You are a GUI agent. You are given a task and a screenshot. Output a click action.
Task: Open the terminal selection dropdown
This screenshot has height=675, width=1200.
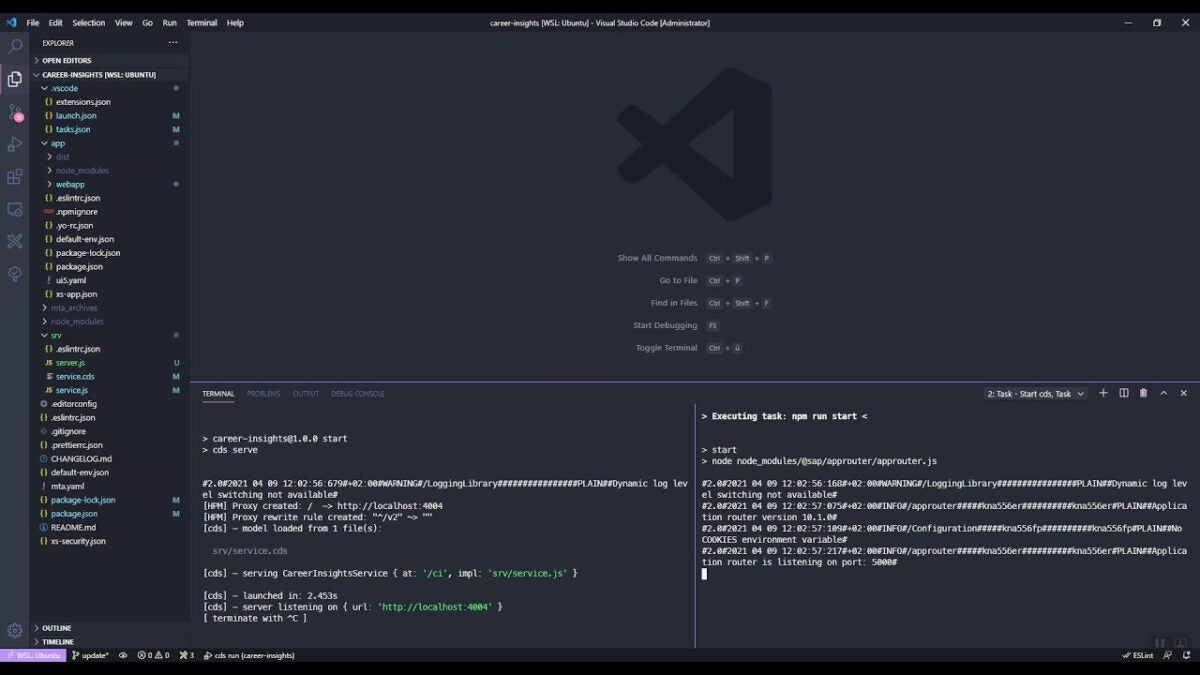pos(1037,393)
